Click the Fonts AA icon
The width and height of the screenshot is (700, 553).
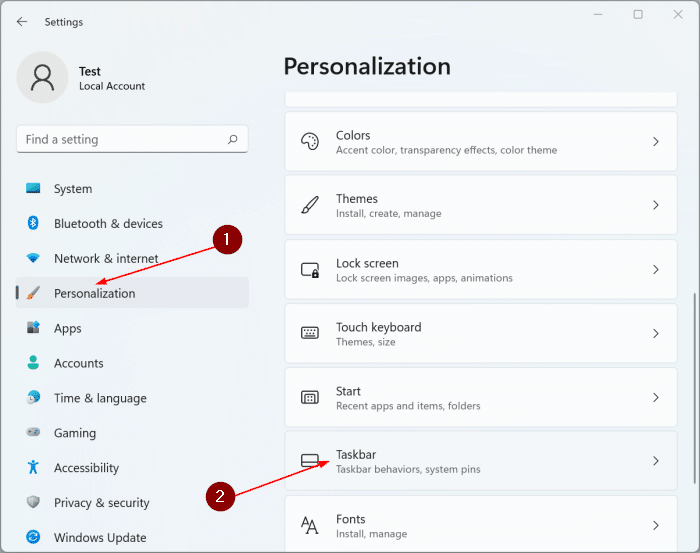click(310, 525)
